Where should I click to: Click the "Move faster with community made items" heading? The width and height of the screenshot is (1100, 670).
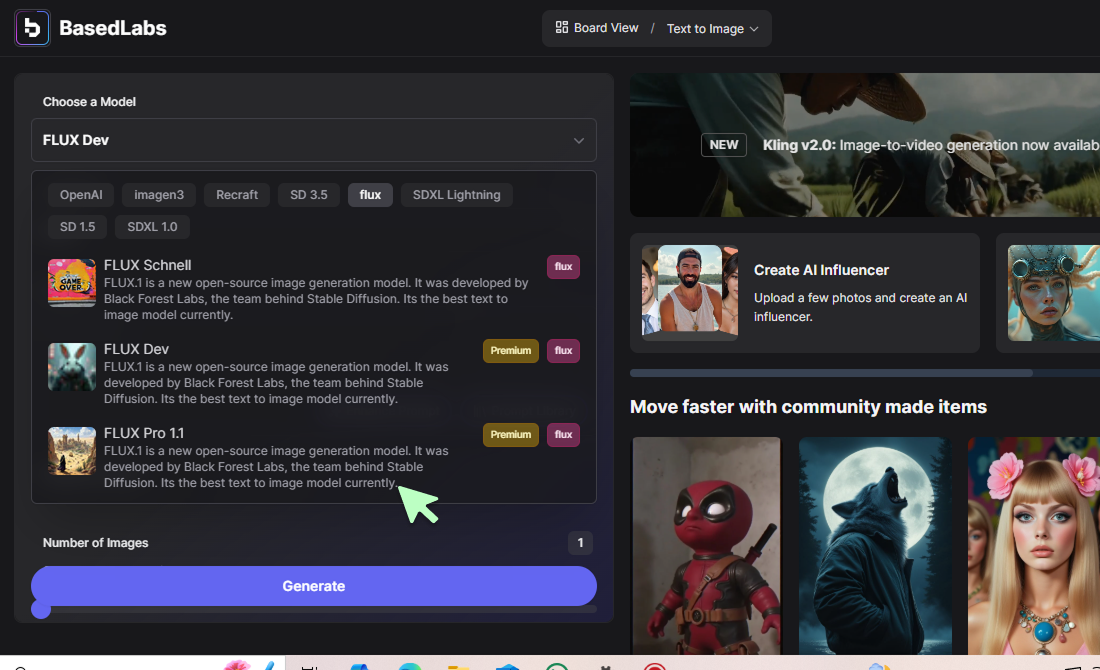click(x=808, y=407)
